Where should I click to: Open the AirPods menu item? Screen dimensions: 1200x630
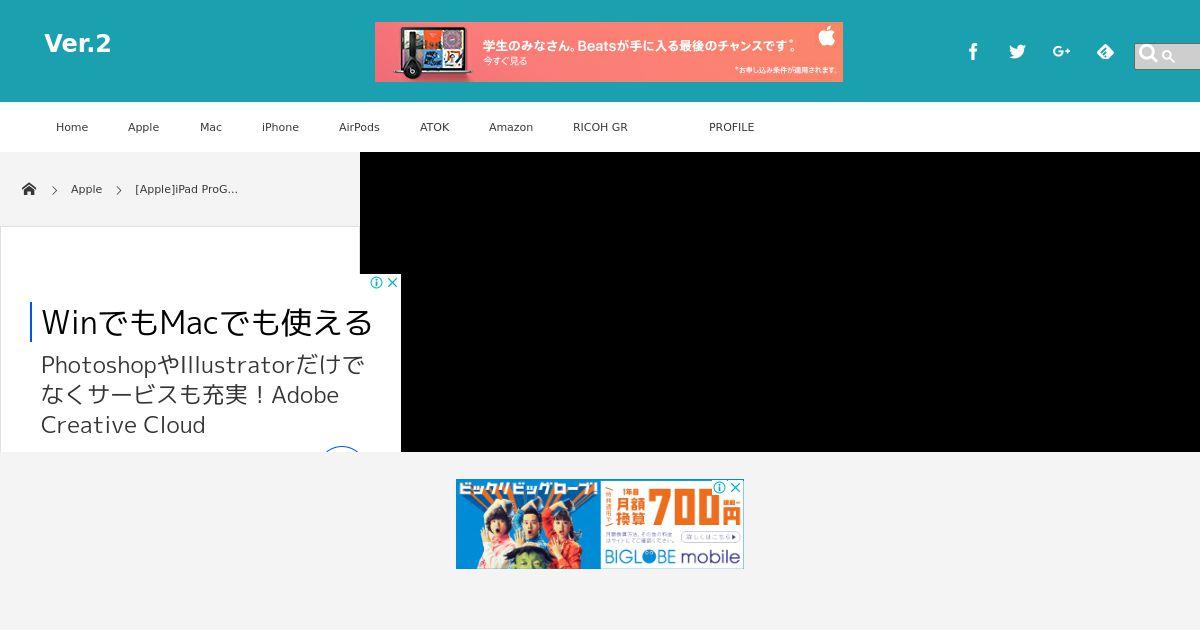359,127
